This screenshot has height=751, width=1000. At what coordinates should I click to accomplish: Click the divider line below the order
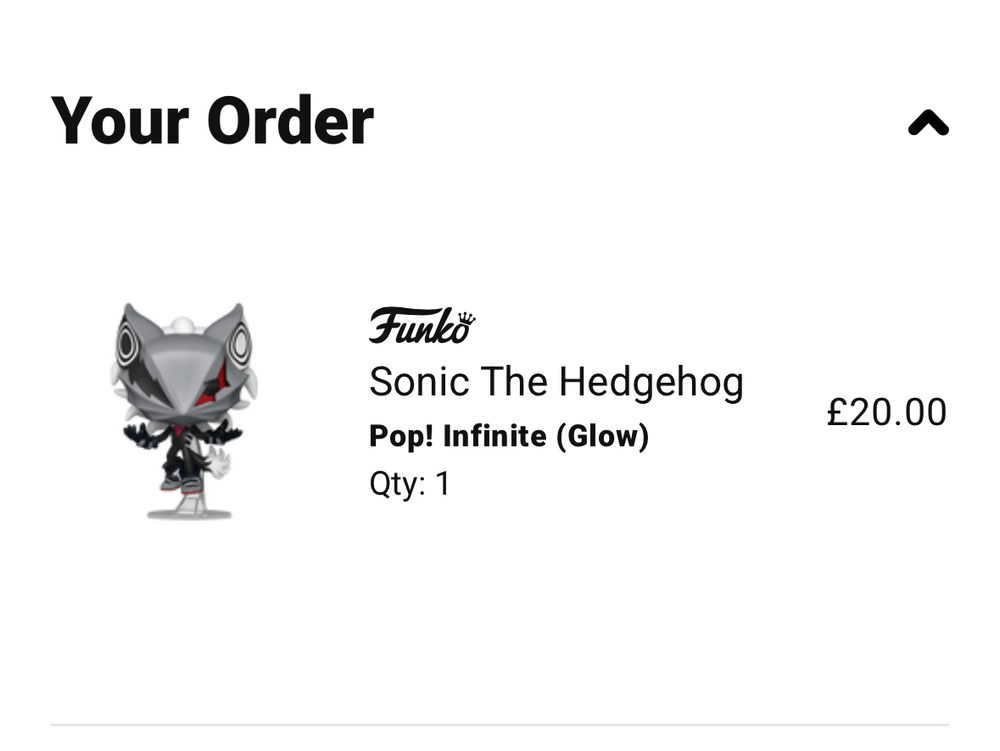pyautogui.click(x=500, y=724)
